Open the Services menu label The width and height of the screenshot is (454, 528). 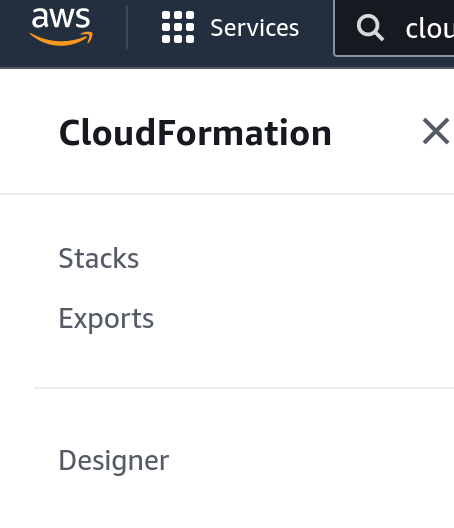(254, 28)
